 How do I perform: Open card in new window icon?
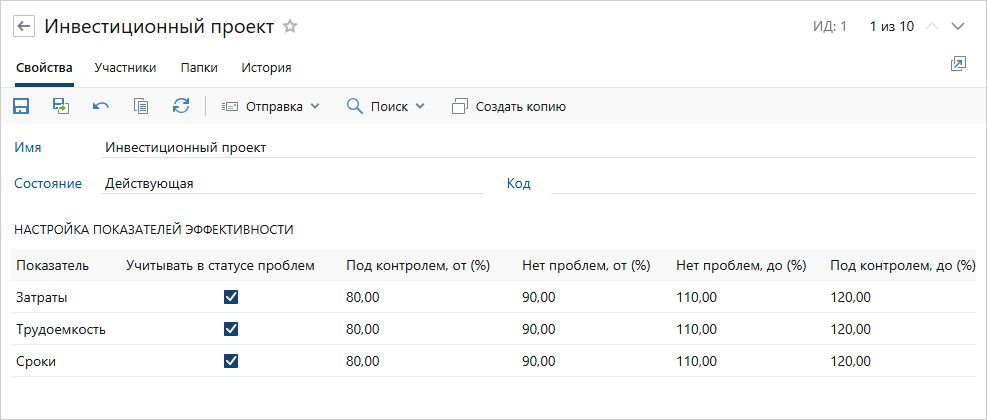(958, 64)
